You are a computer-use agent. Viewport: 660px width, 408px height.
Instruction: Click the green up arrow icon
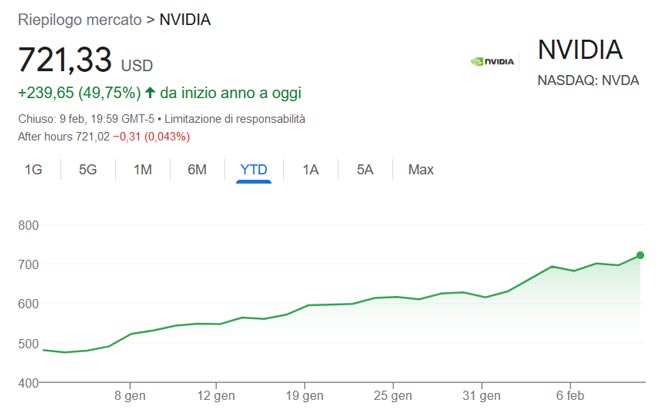click(150, 93)
